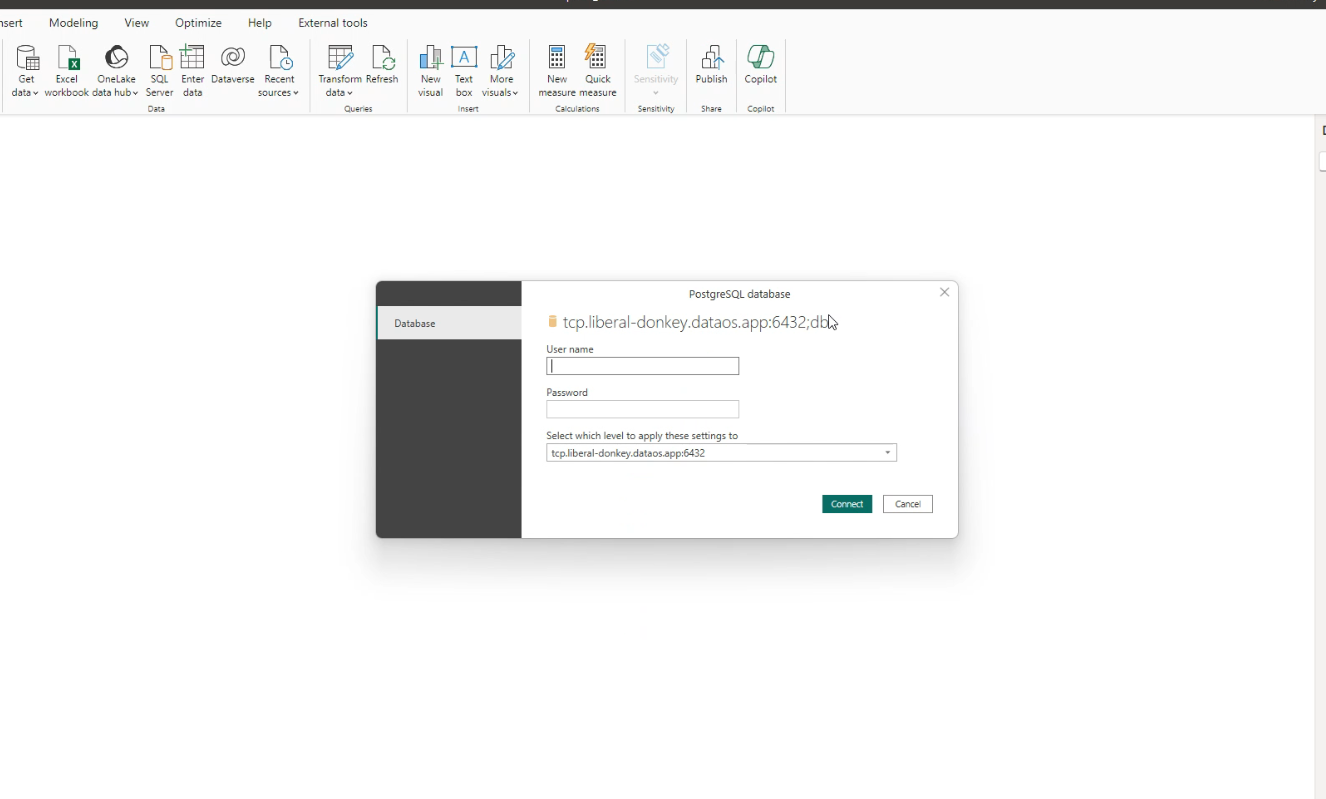Click the Connect button

coord(847,504)
